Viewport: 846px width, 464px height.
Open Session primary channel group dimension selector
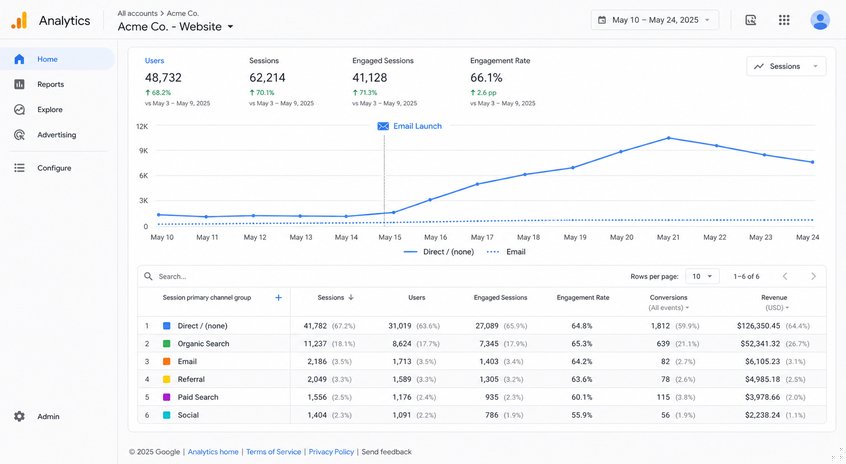pyautogui.click(x=207, y=297)
